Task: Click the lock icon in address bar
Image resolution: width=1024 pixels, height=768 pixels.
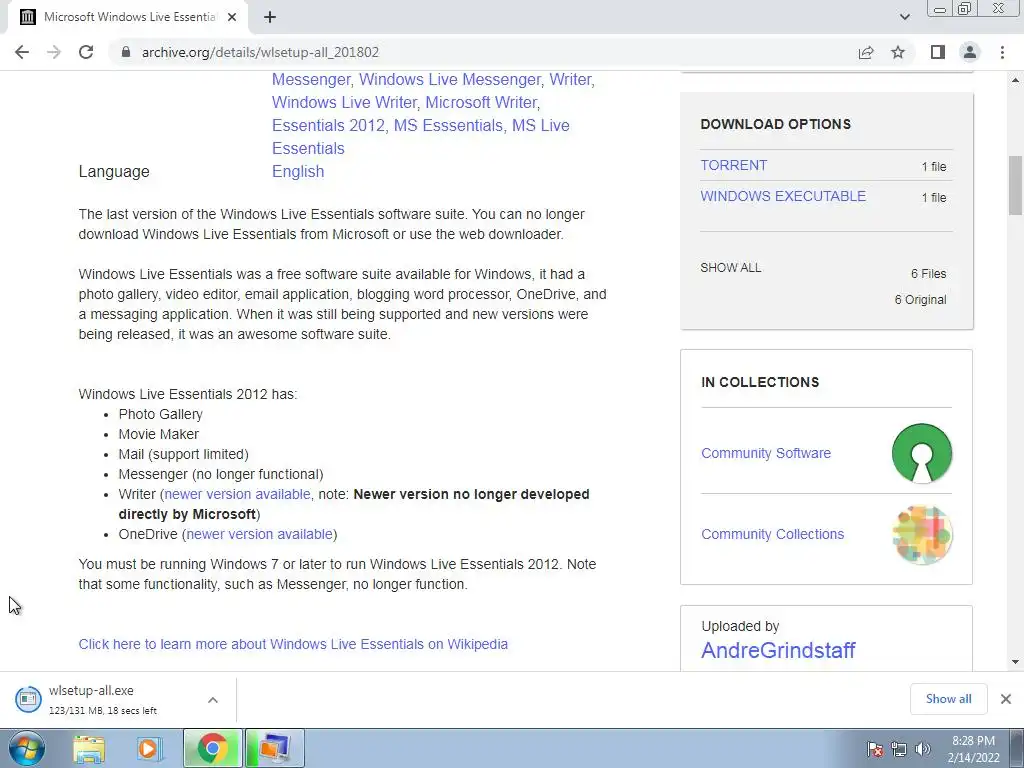Action: pyautogui.click(x=126, y=52)
